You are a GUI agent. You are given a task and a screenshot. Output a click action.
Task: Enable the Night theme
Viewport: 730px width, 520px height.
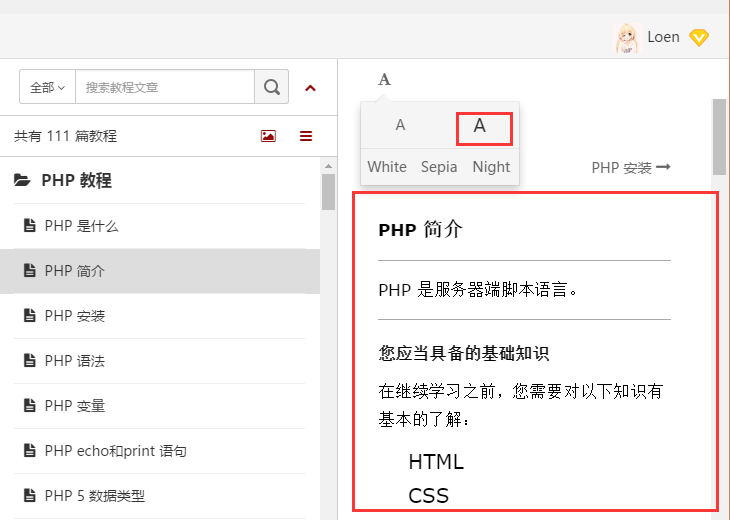click(491, 167)
